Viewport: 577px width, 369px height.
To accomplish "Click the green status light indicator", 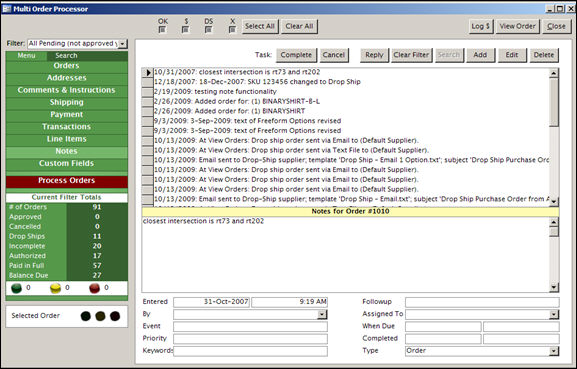I will [16, 288].
